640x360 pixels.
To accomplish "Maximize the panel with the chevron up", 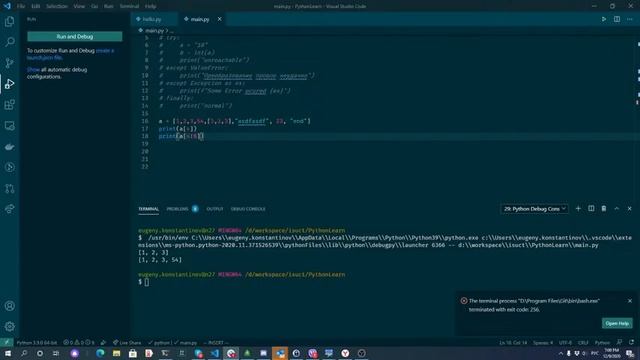I will (617, 209).
